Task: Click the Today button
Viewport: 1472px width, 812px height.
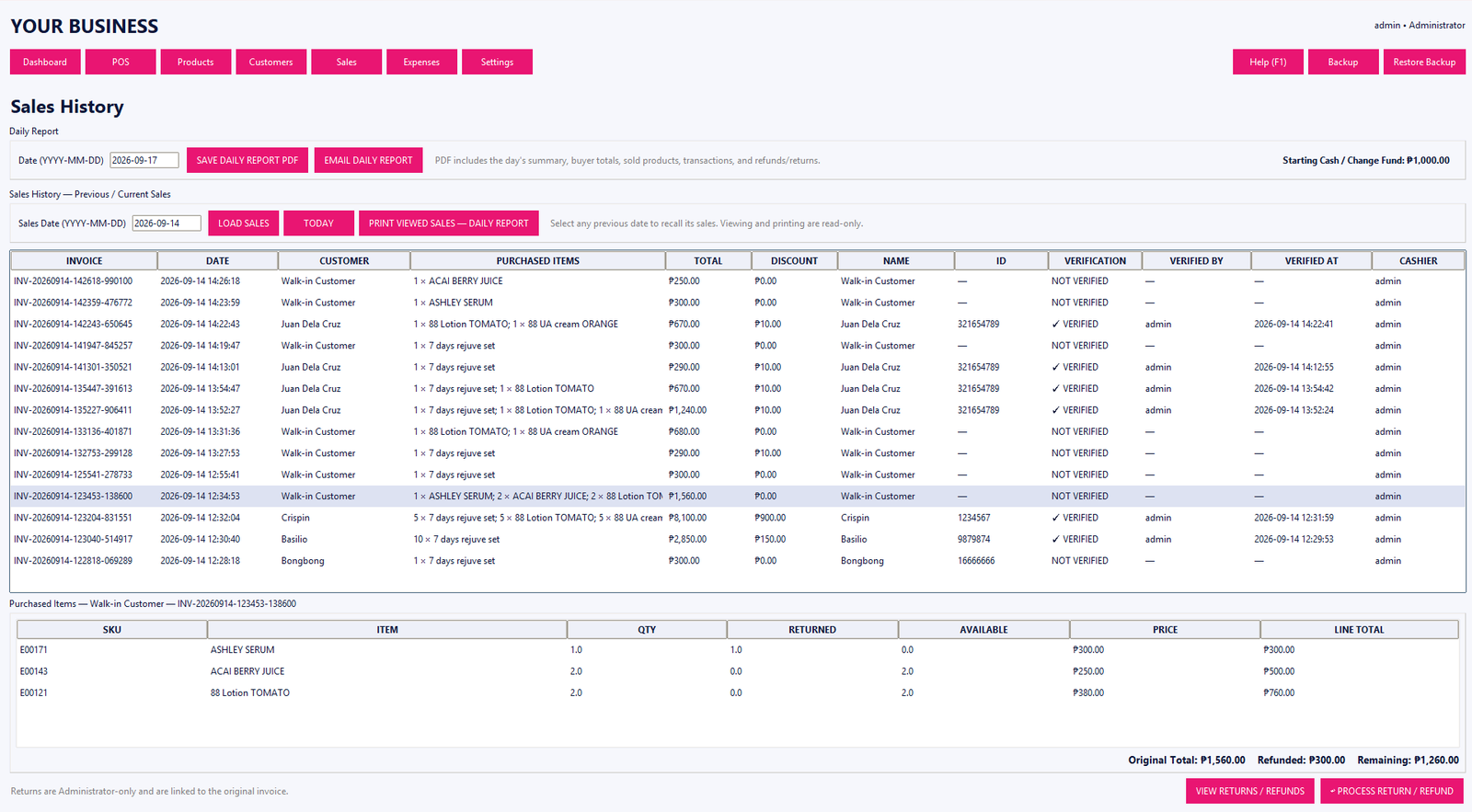Action: click(x=318, y=223)
